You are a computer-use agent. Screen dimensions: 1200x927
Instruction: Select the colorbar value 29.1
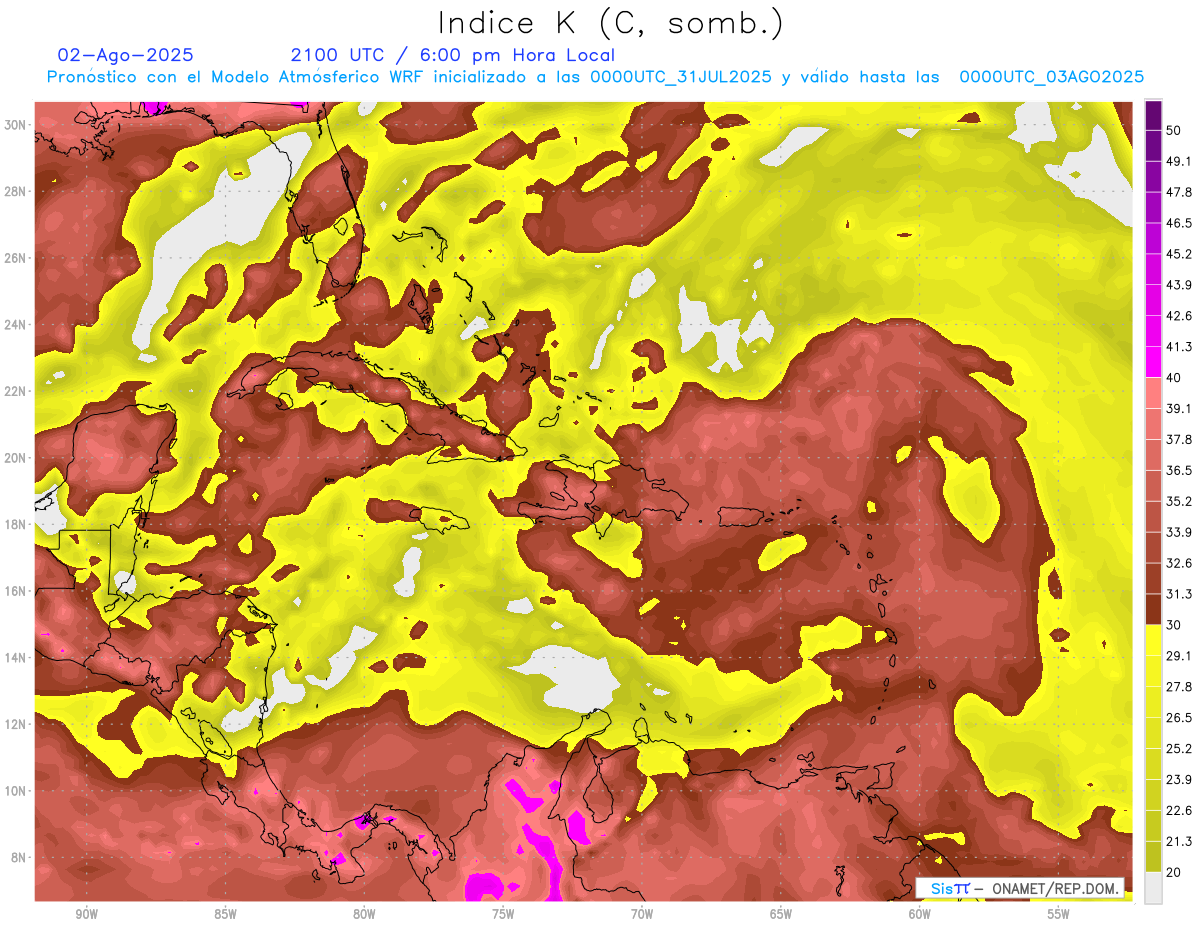tap(1179, 656)
